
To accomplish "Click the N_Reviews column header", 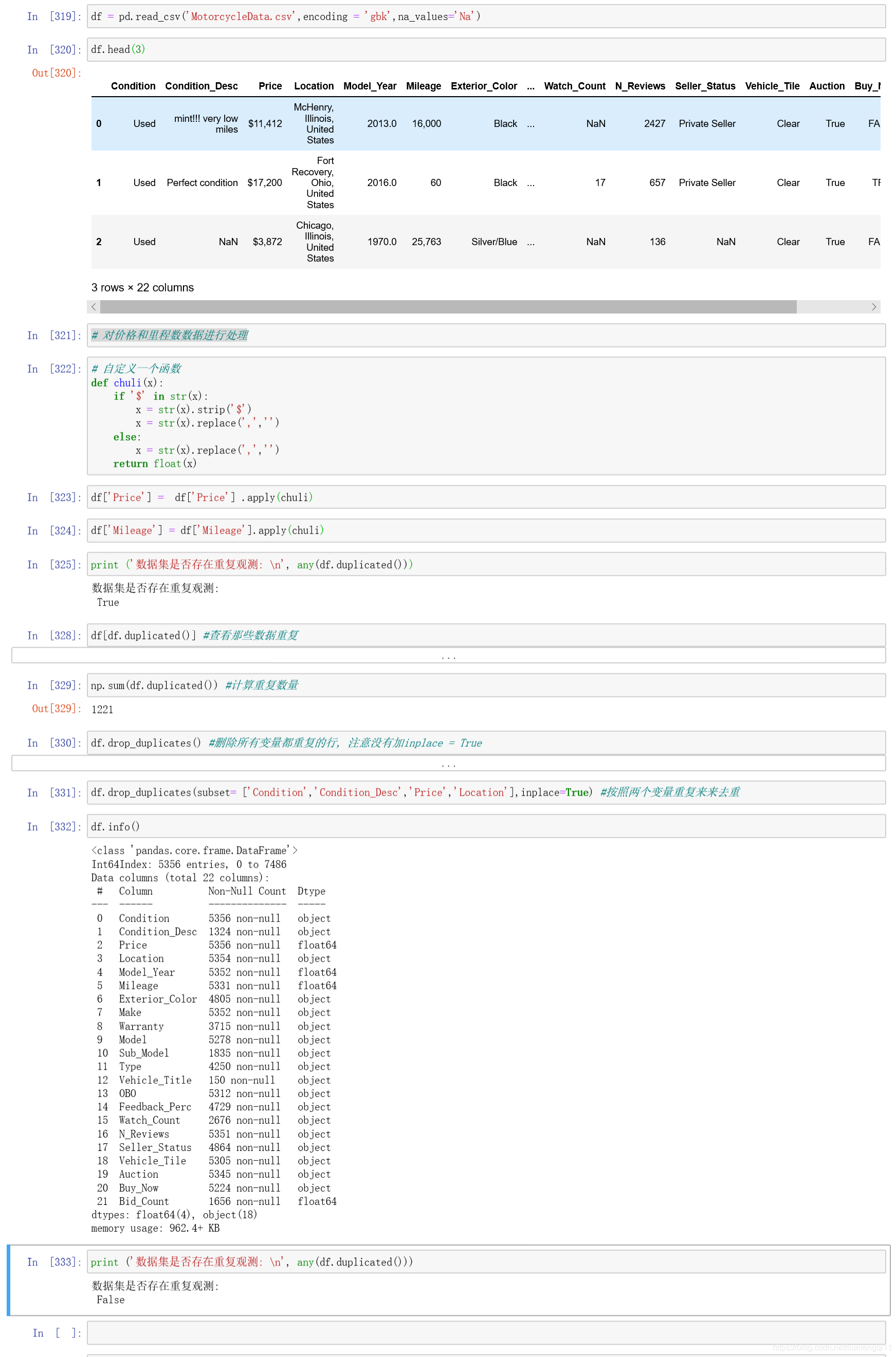I will (640, 86).
